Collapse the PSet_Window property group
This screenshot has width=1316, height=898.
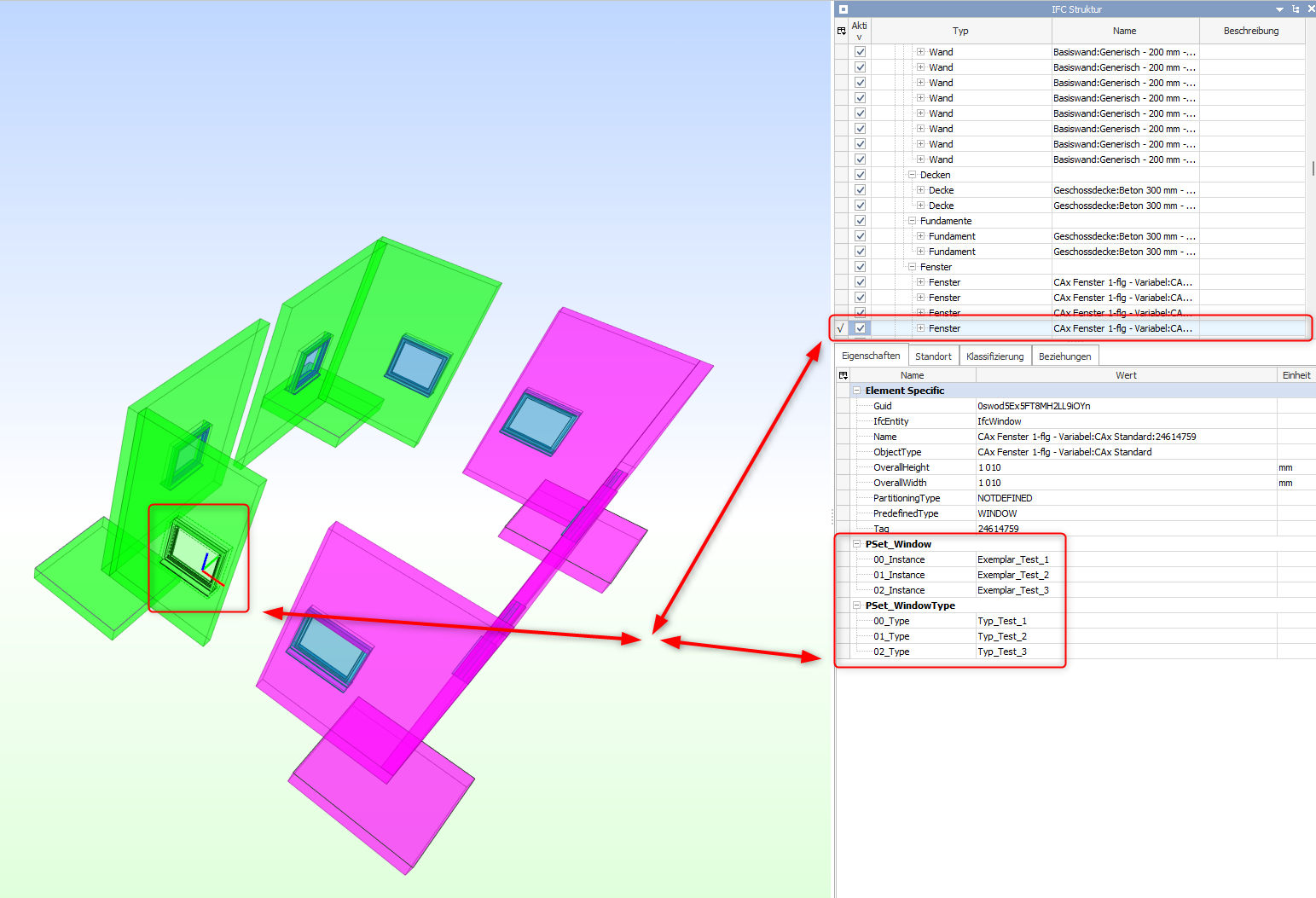[x=857, y=544]
